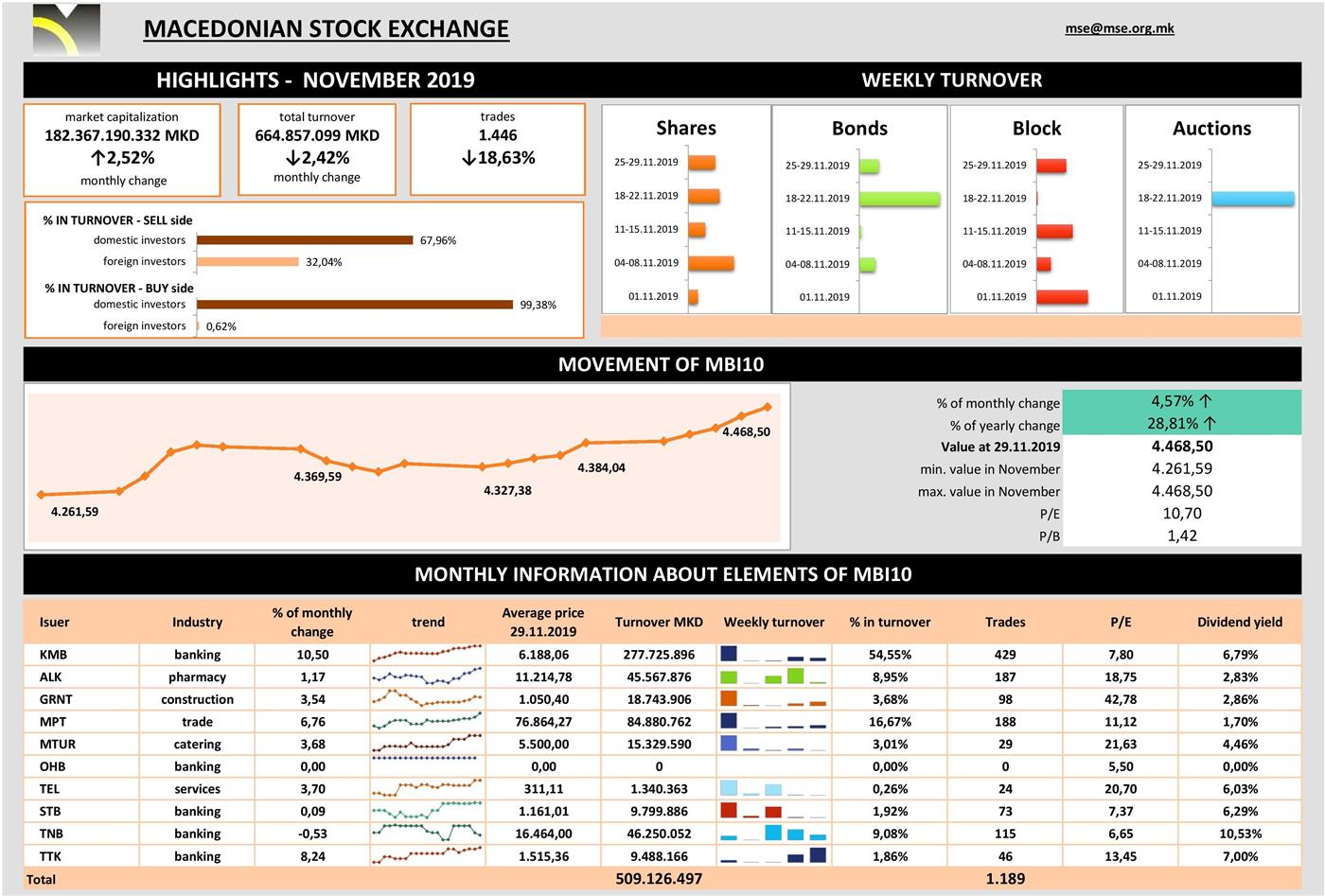Click the Macedonian Stock Exchange logo
Image resolution: width=1325 pixels, height=896 pixels.
(x=65, y=29)
